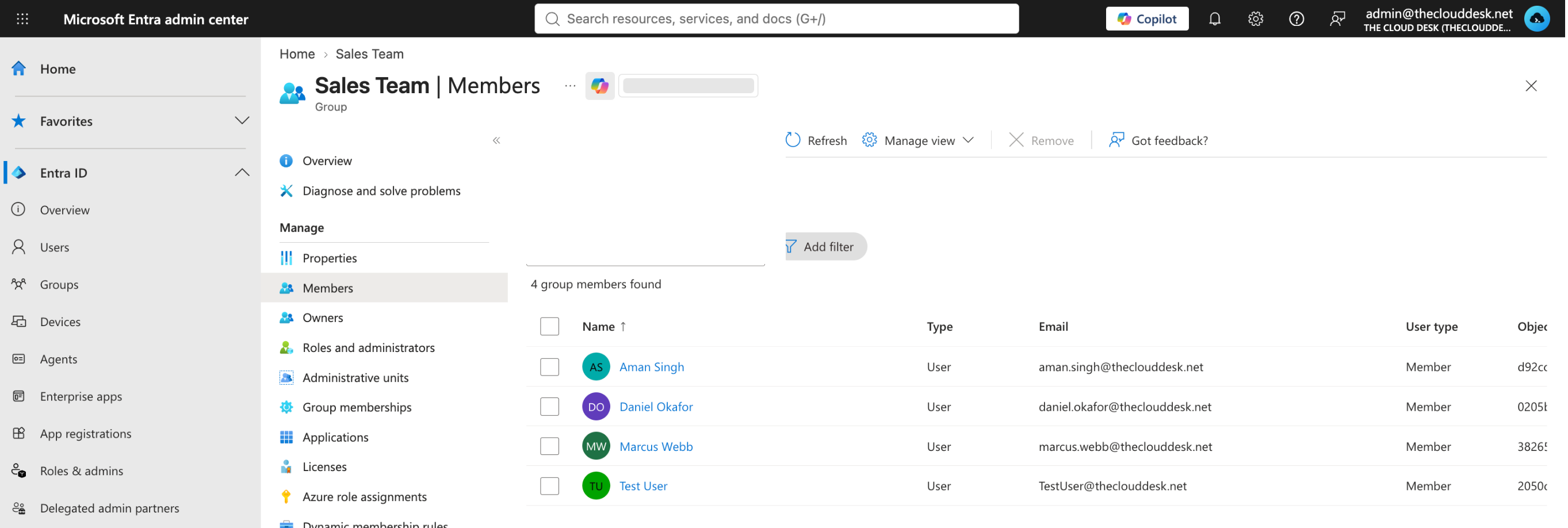
Task: Select the Aman Singh row checkbox
Action: [550, 367]
